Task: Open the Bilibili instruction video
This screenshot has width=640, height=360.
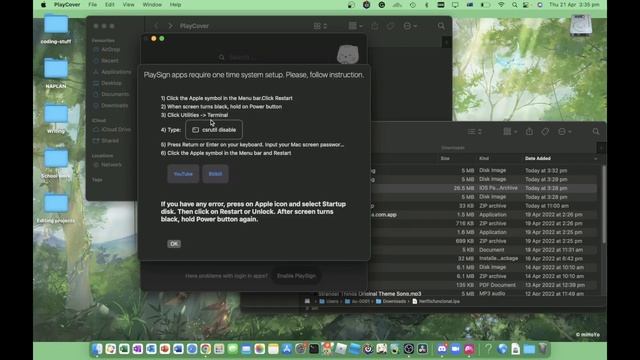Action: [x=215, y=174]
